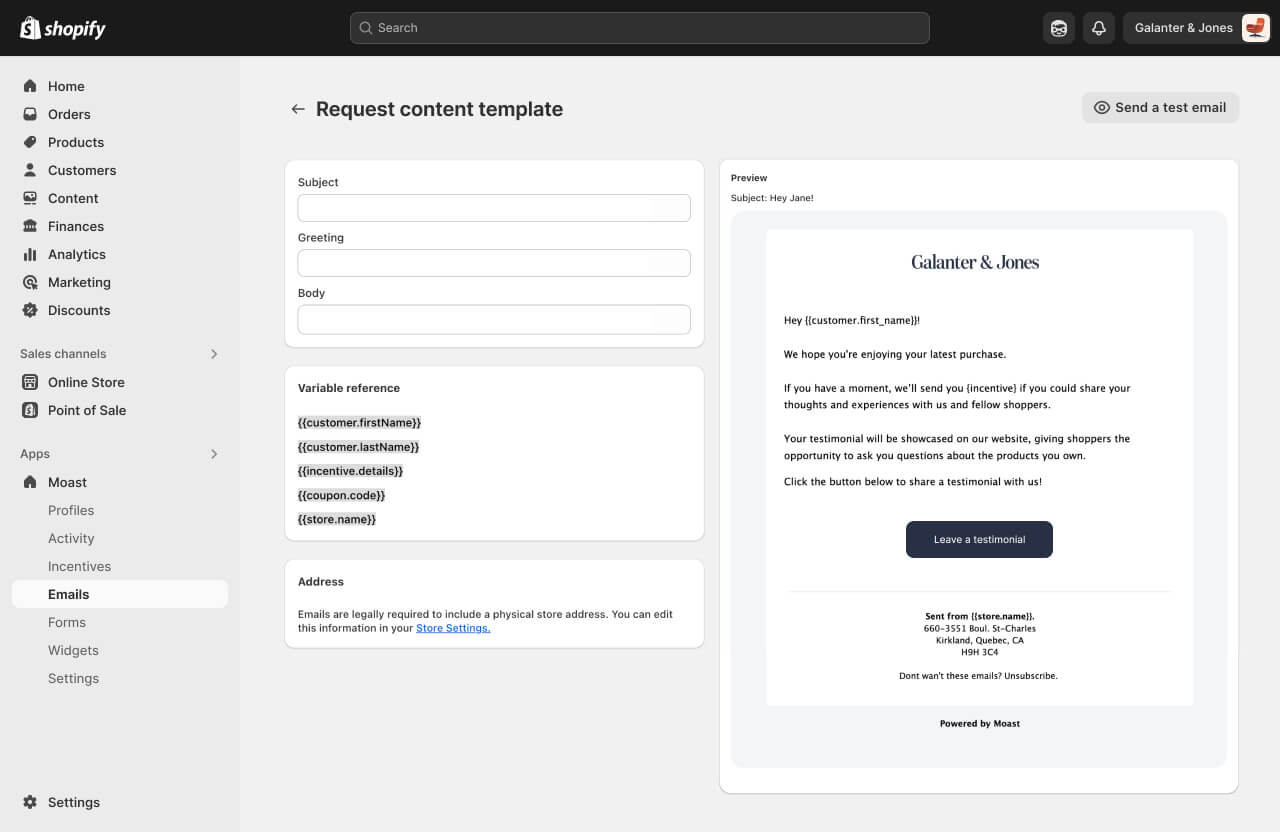Open the Shopify admin assistant icon
The height and width of the screenshot is (832, 1280).
(1059, 28)
